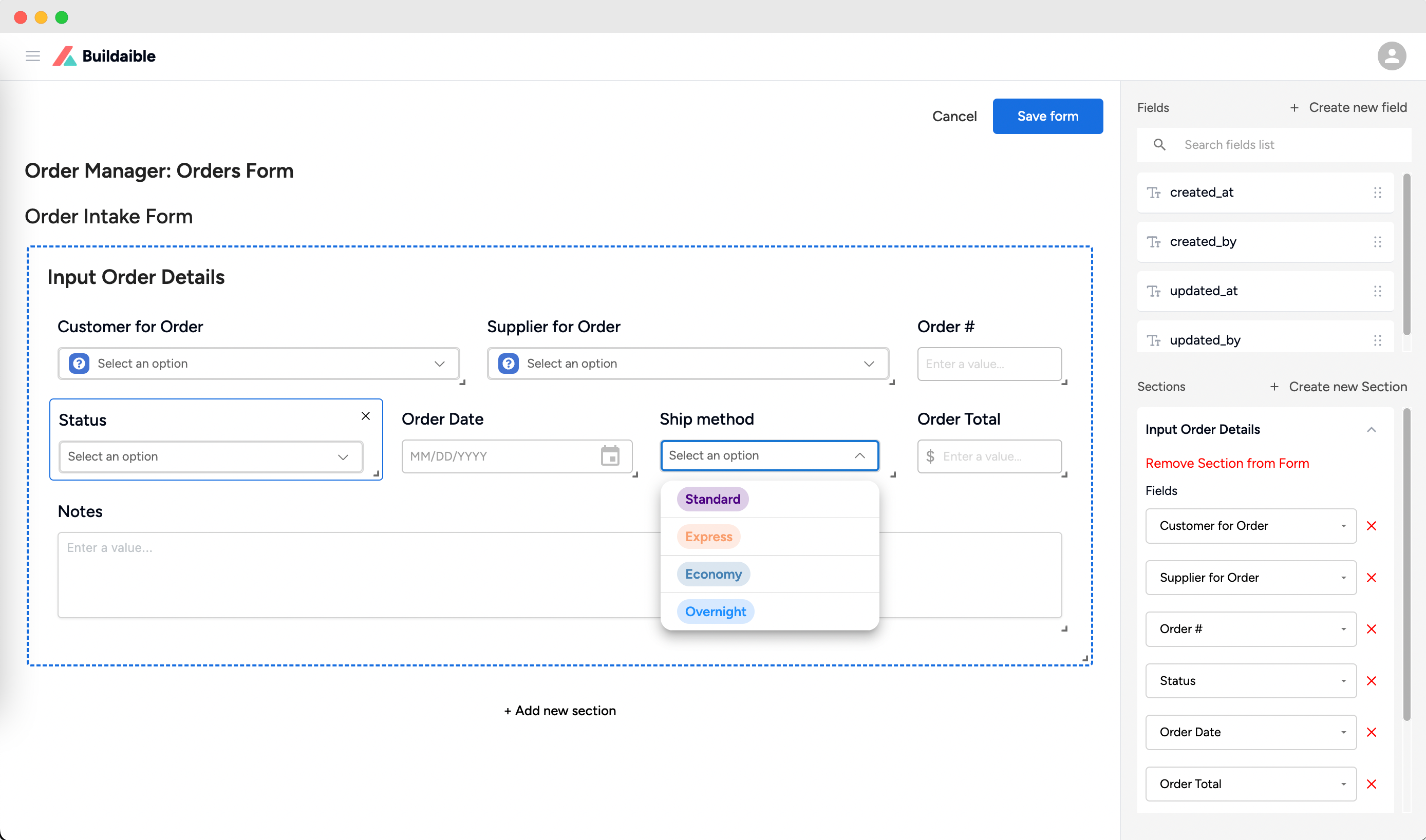
Task: Open the Order # sidebar field selector
Action: (x=1250, y=629)
